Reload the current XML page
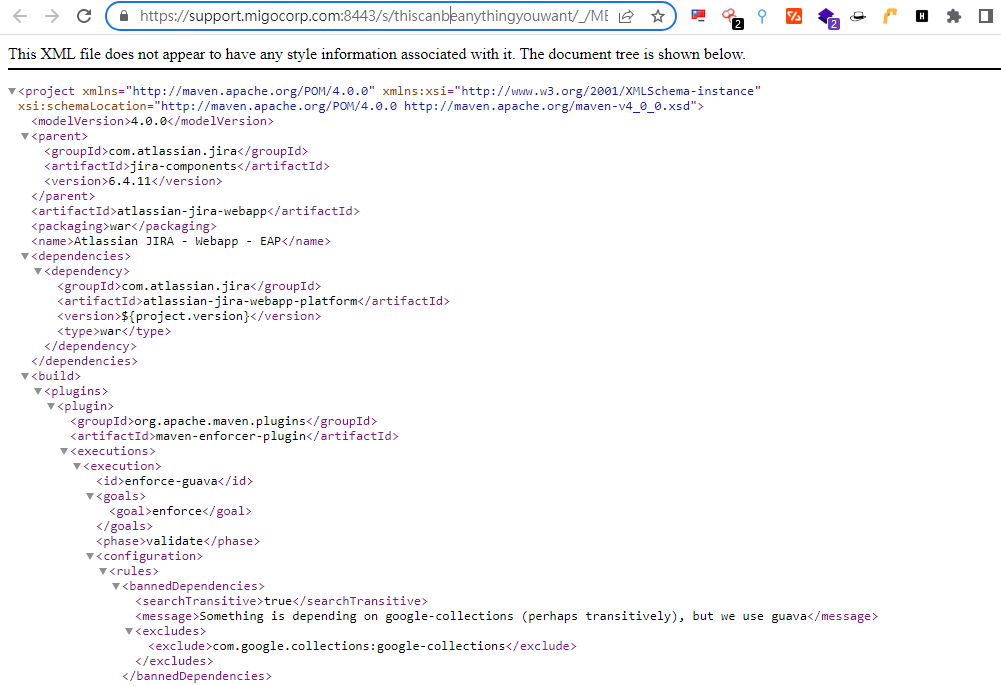The image size is (1001, 686). (84, 16)
